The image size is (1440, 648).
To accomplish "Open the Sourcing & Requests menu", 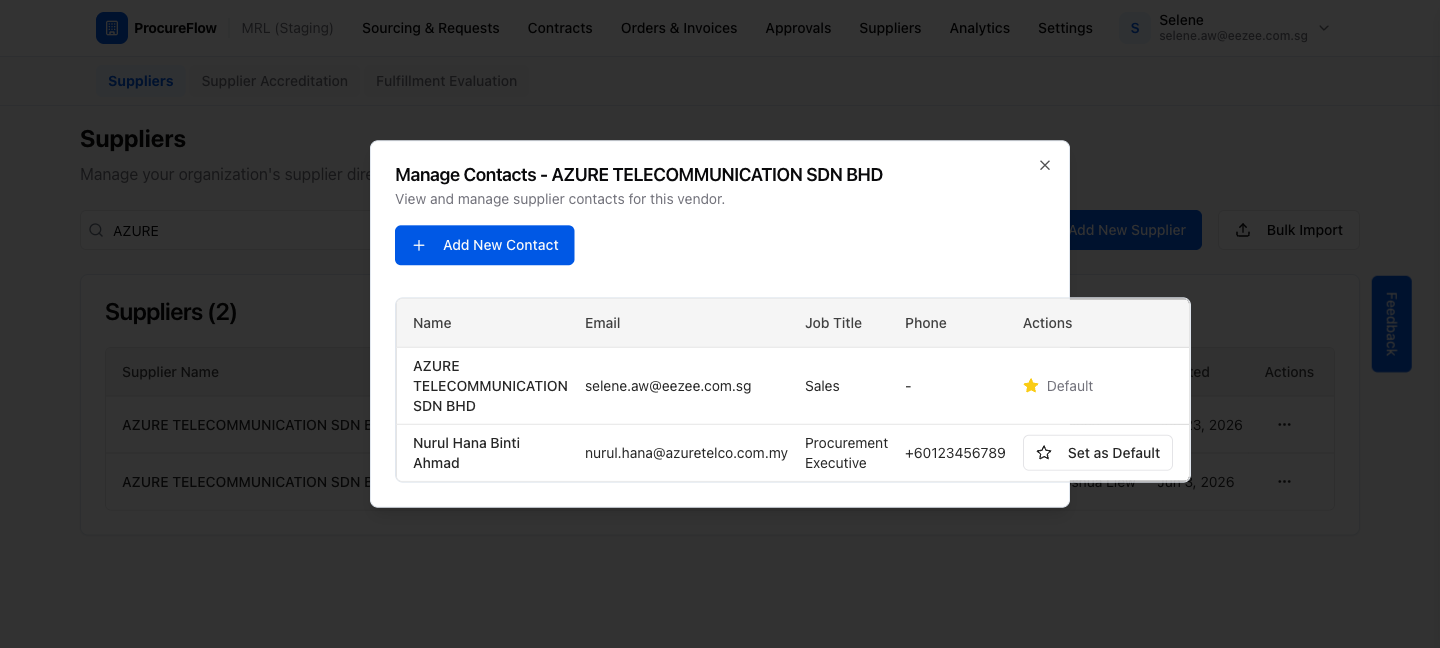I will (x=430, y=28).
